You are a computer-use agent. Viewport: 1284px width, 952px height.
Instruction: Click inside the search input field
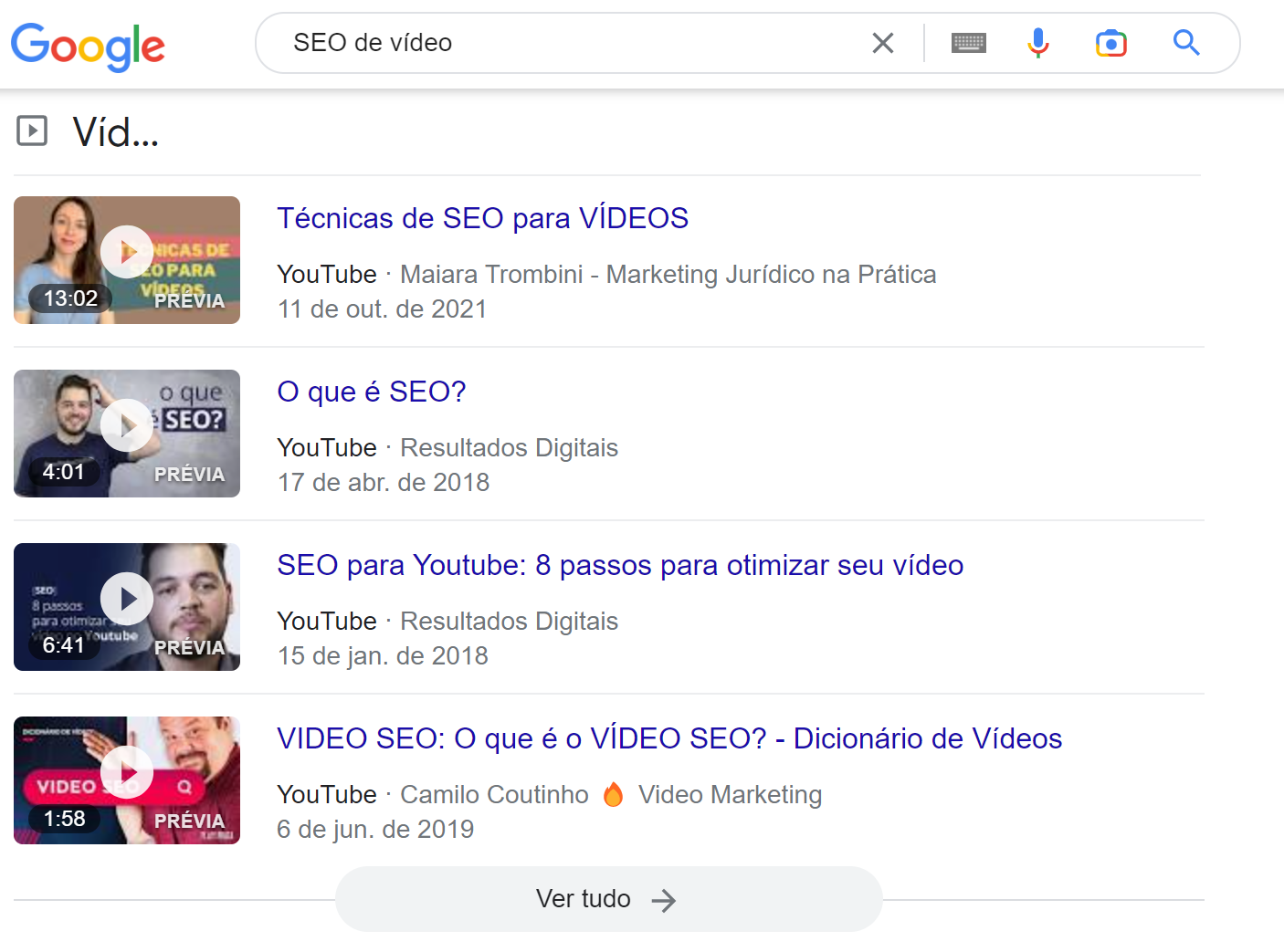(548, 42)
